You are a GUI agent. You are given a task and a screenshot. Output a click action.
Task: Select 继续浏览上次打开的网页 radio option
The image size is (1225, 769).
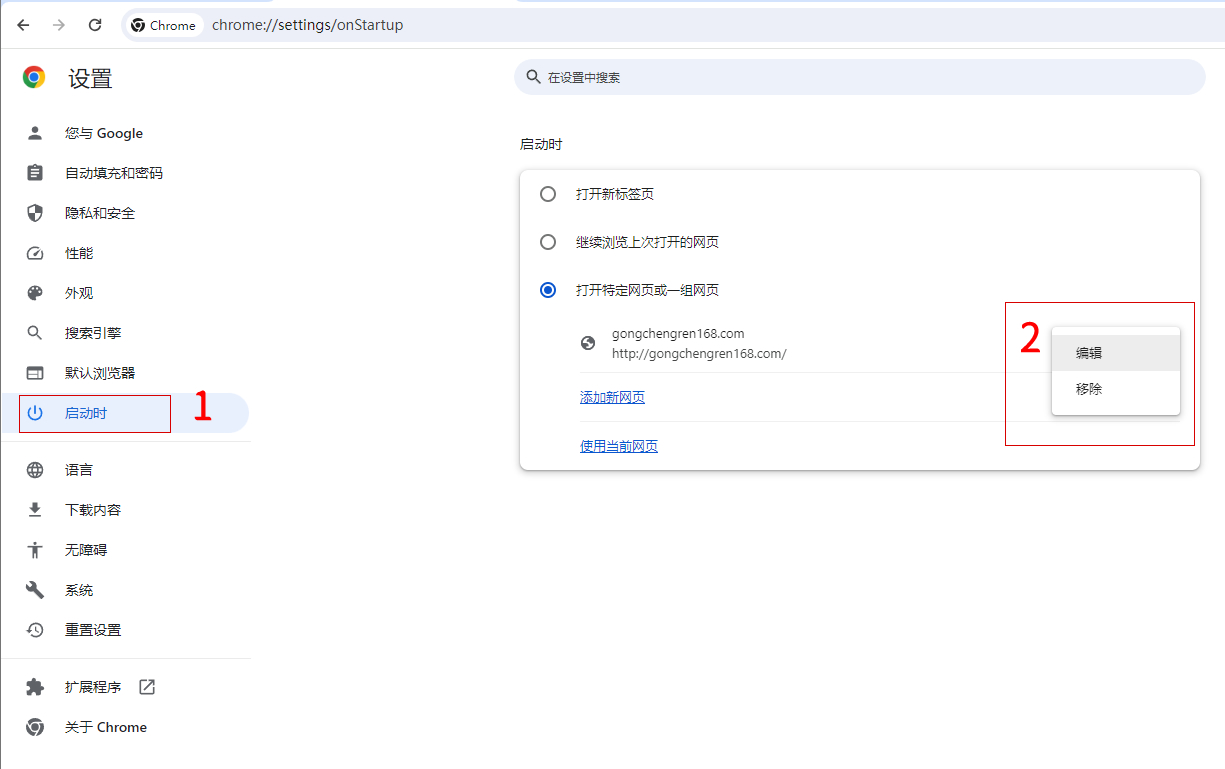548,242
